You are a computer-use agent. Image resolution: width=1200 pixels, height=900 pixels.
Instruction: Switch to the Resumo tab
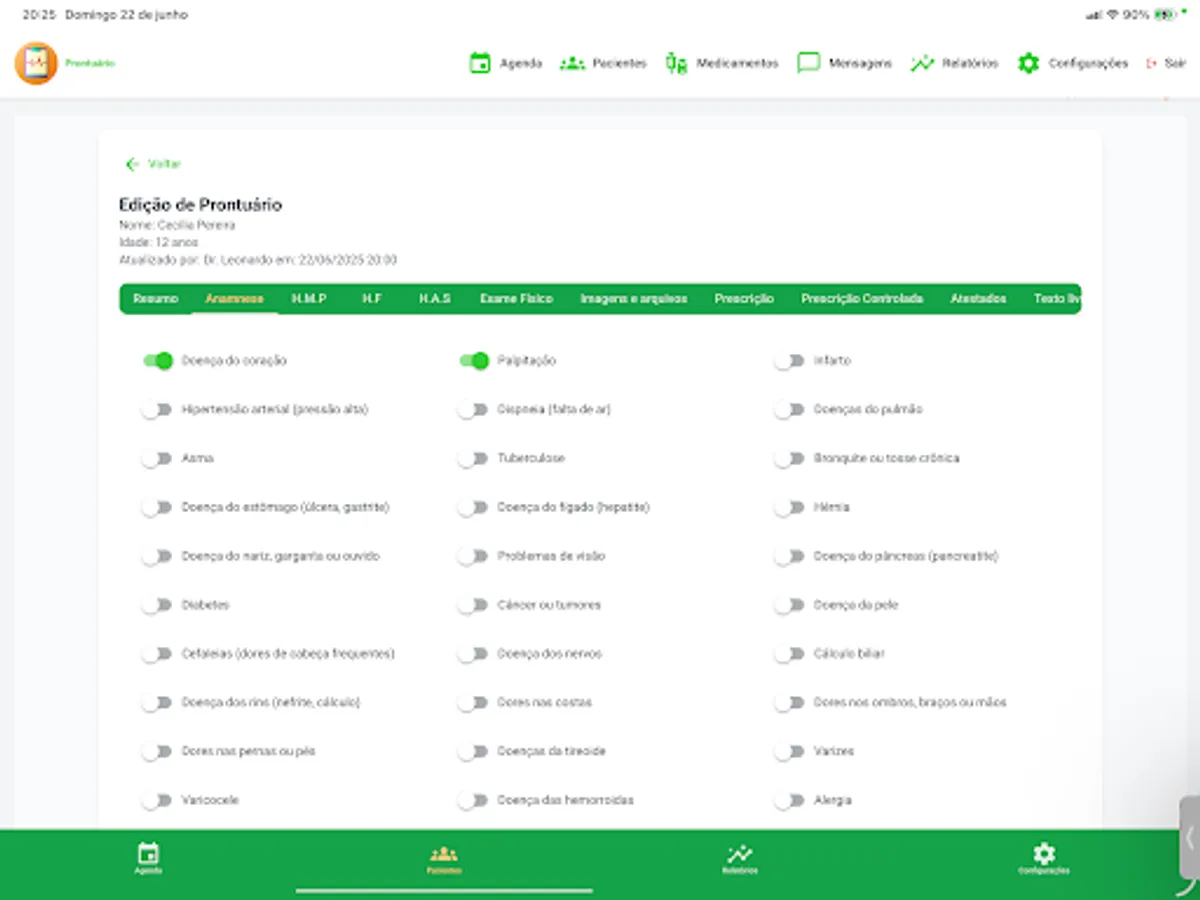(x=156, y=299)
